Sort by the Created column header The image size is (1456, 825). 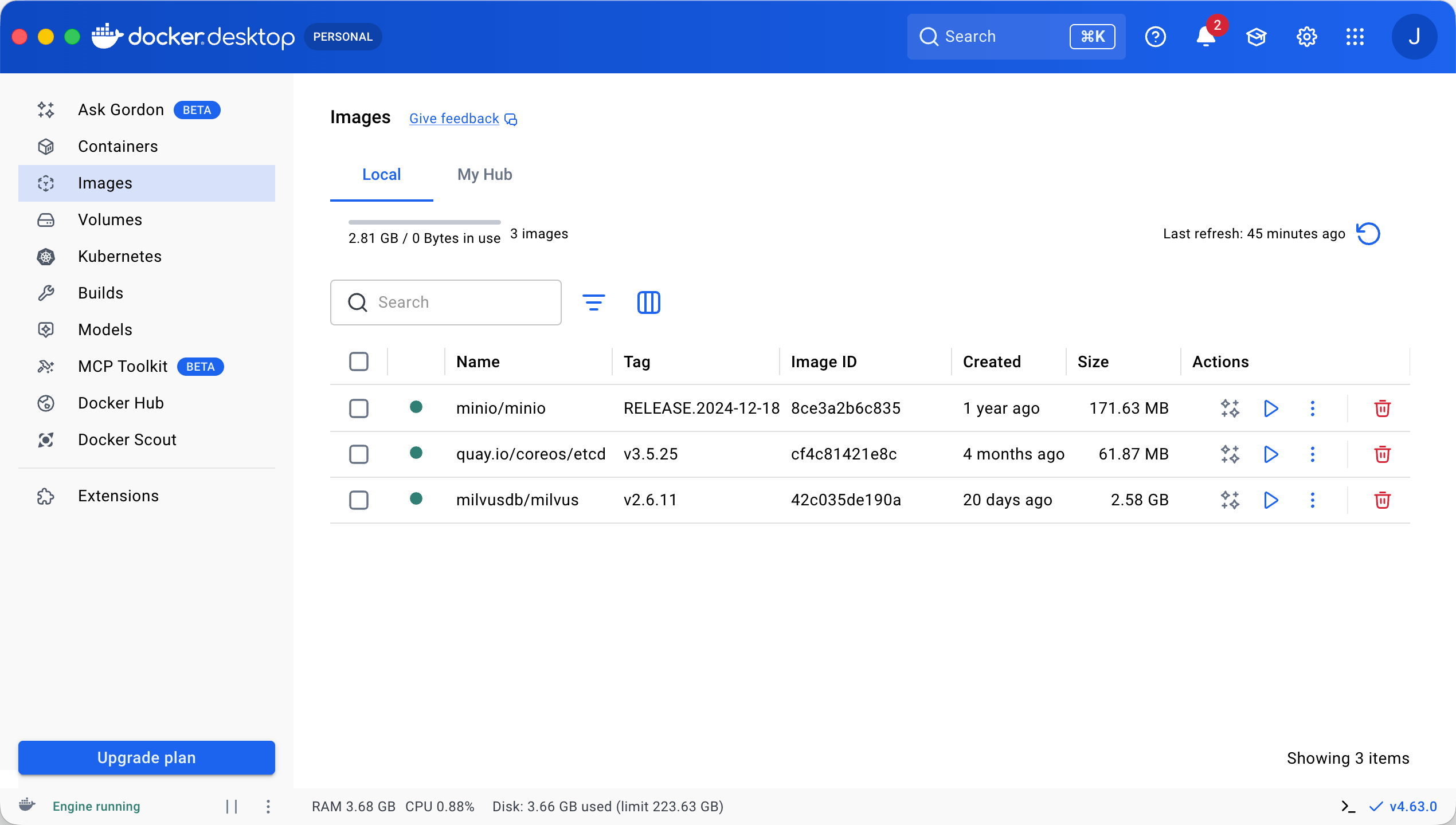(992, 362)
